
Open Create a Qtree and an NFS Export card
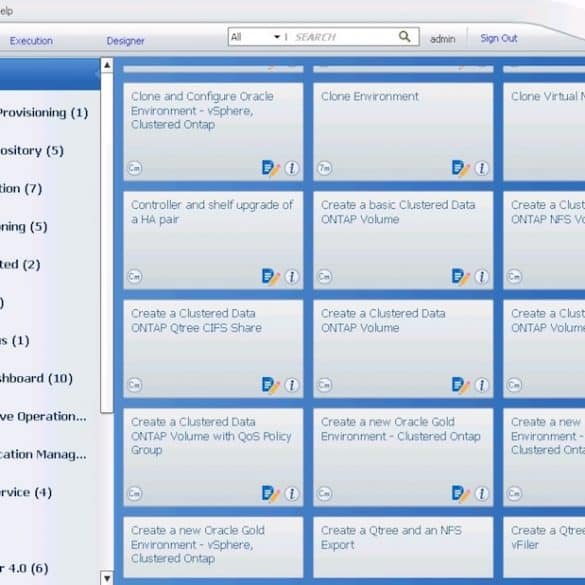(403, 547)
